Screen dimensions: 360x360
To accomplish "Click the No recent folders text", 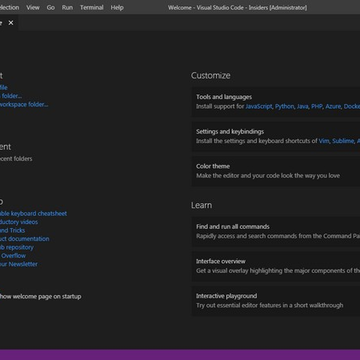I will (x=16, y=159).
